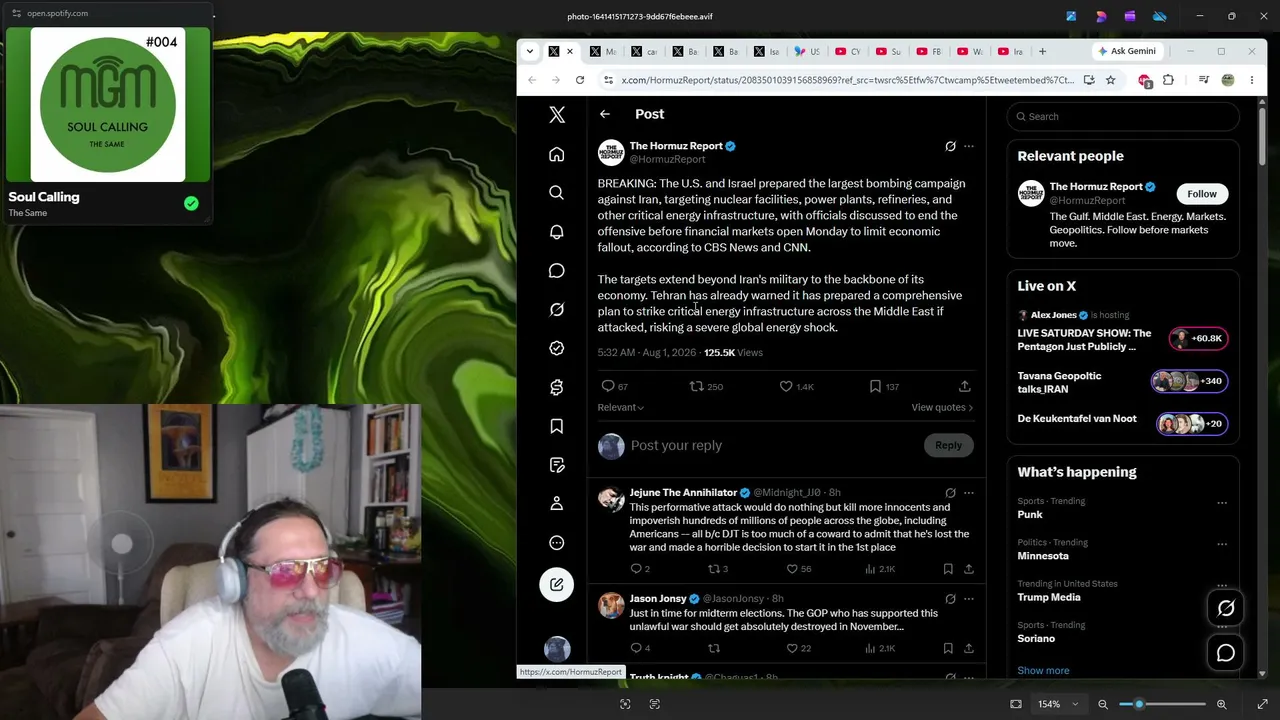This screenshot has height=720, width=1280.
Task: Open more options for Punk trend
Action: pyautogui.click(x=1222, y=502)
